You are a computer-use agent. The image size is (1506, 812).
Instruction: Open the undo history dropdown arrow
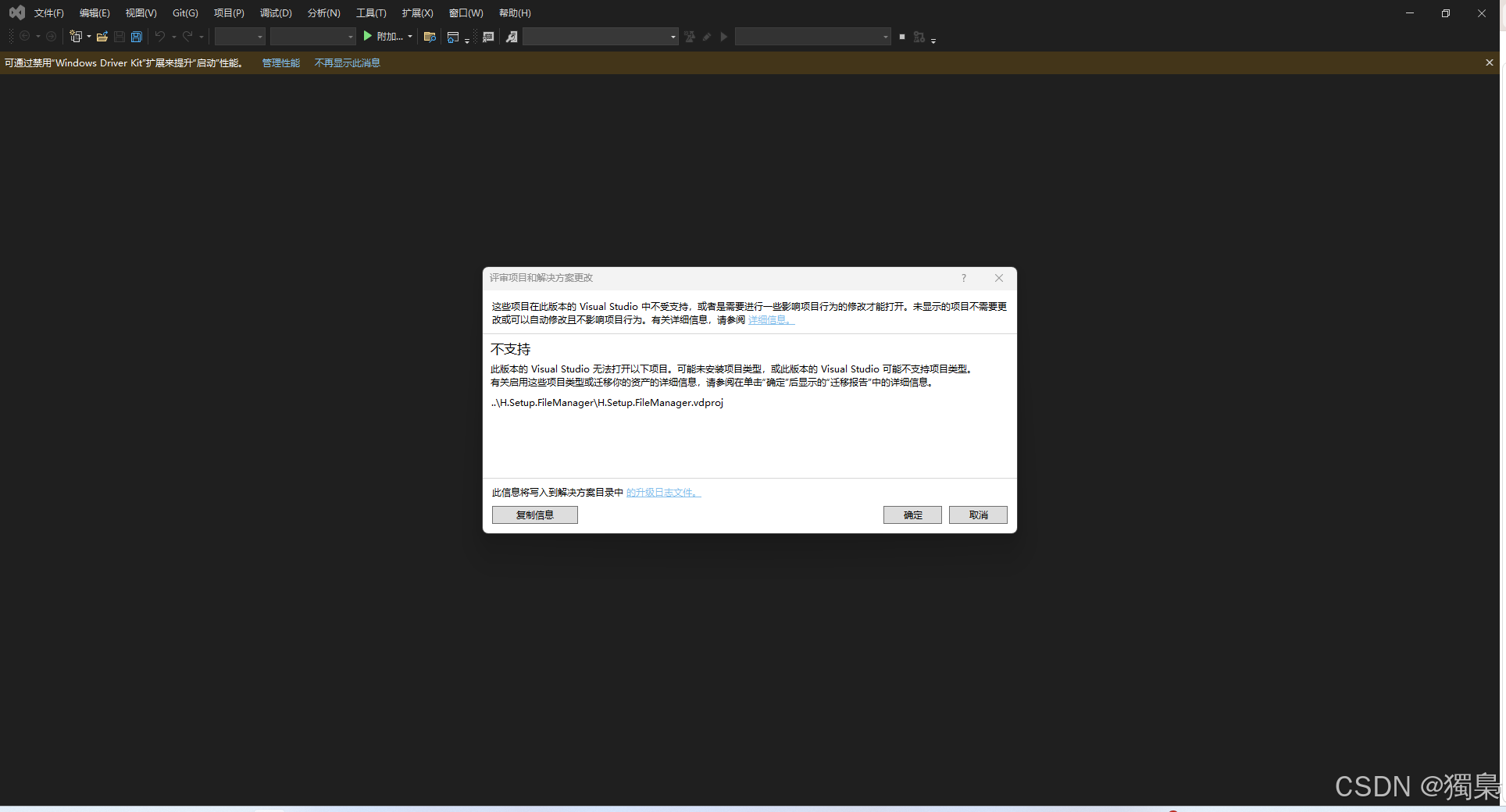point(173,37)
